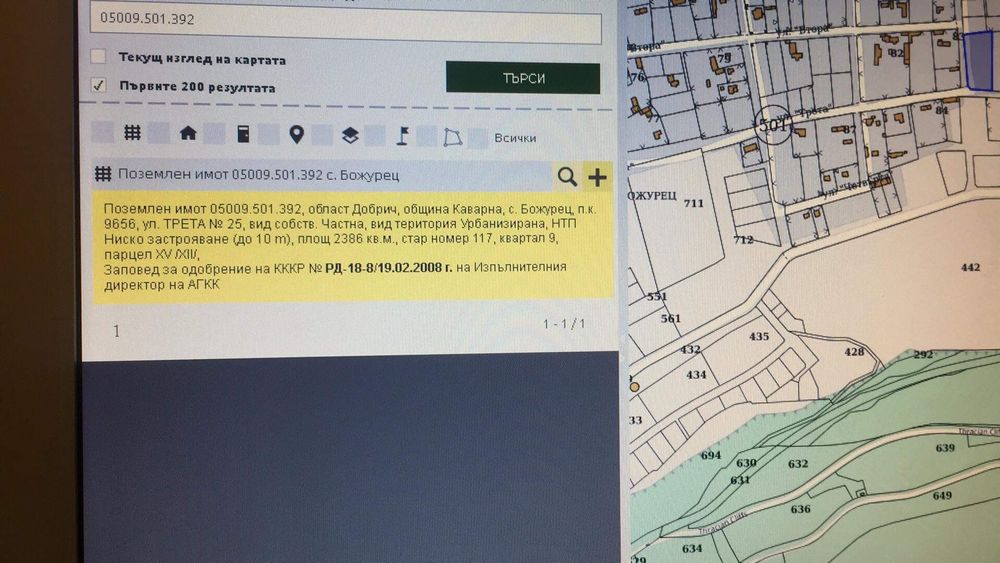Select map parcel 639

[945, 448]
